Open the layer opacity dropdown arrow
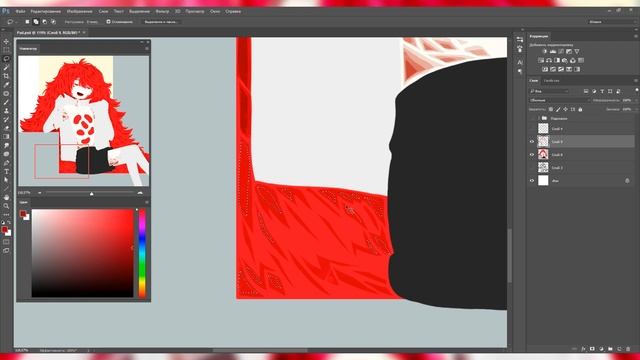Image resolution: width=640 pixels, height=360 pixels. (635, 100)
